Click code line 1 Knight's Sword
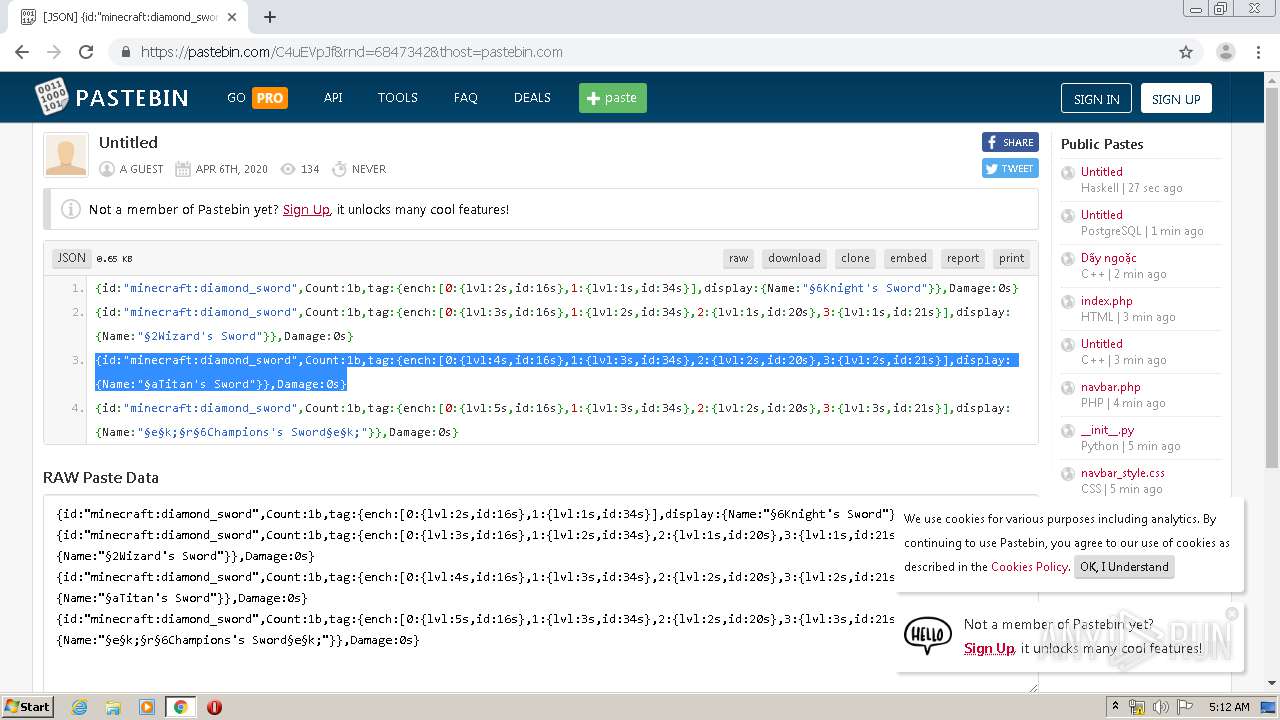Image resolution: width=1280 pixels, height=720 pixels. tap(557, 288)
